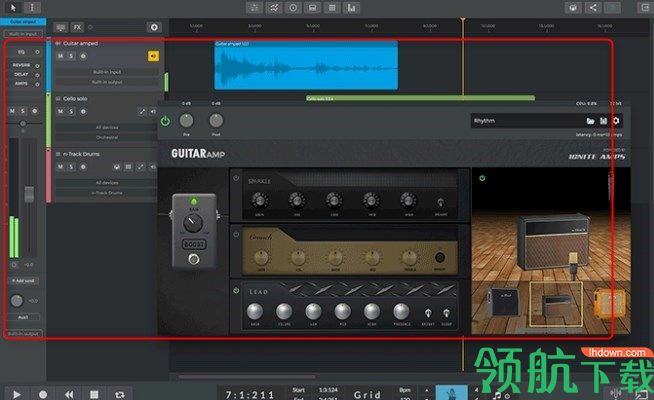Open drum pad icon on n-Track Drums track
Image resolution: width=654 pixels, height=400 pixels.
117,167
